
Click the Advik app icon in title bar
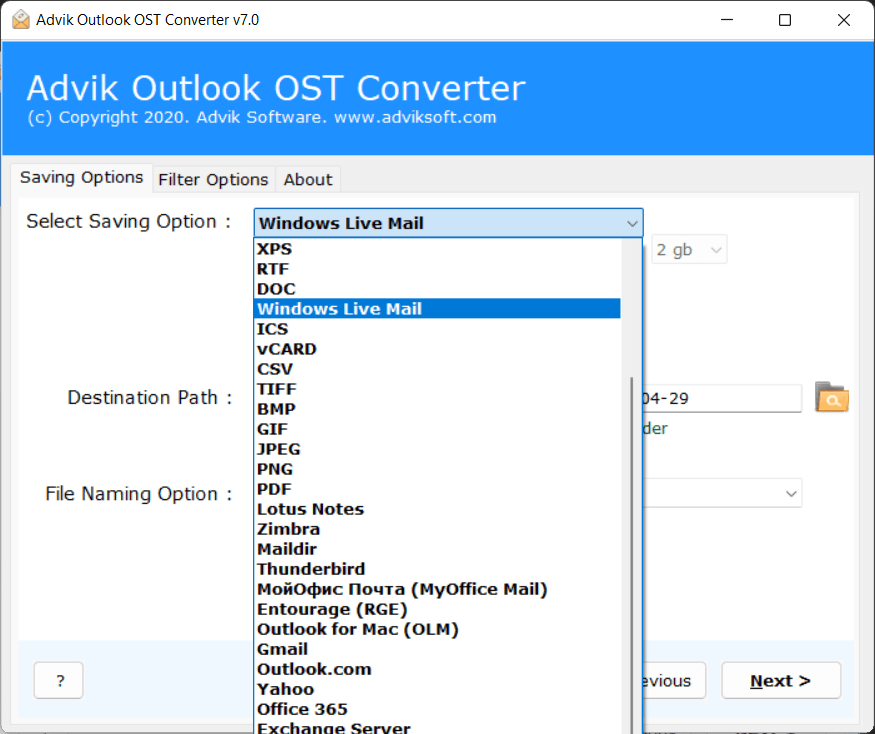pyautogui.click(x=21, y=20)
